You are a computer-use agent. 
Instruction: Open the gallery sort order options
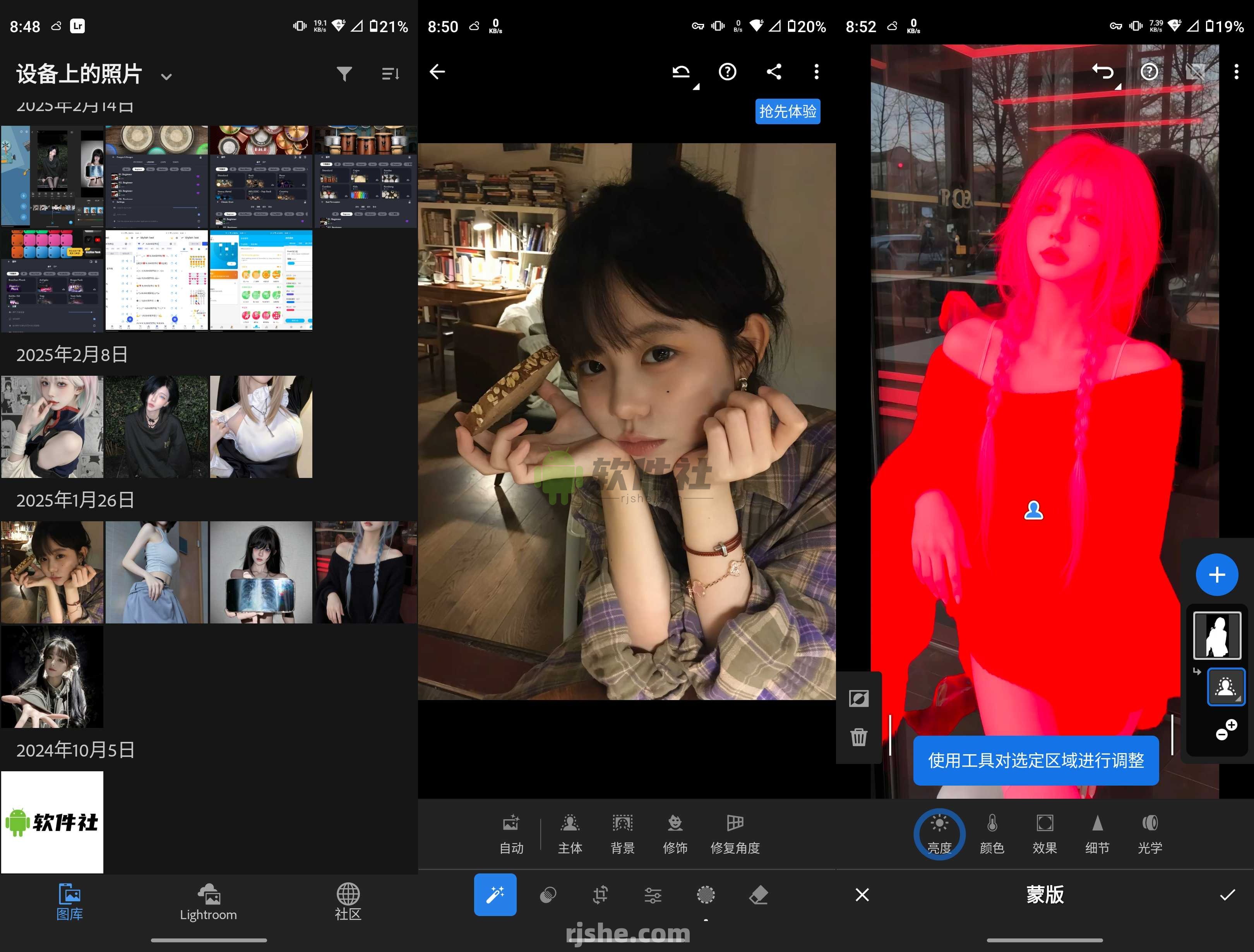(x=391, y=74)
